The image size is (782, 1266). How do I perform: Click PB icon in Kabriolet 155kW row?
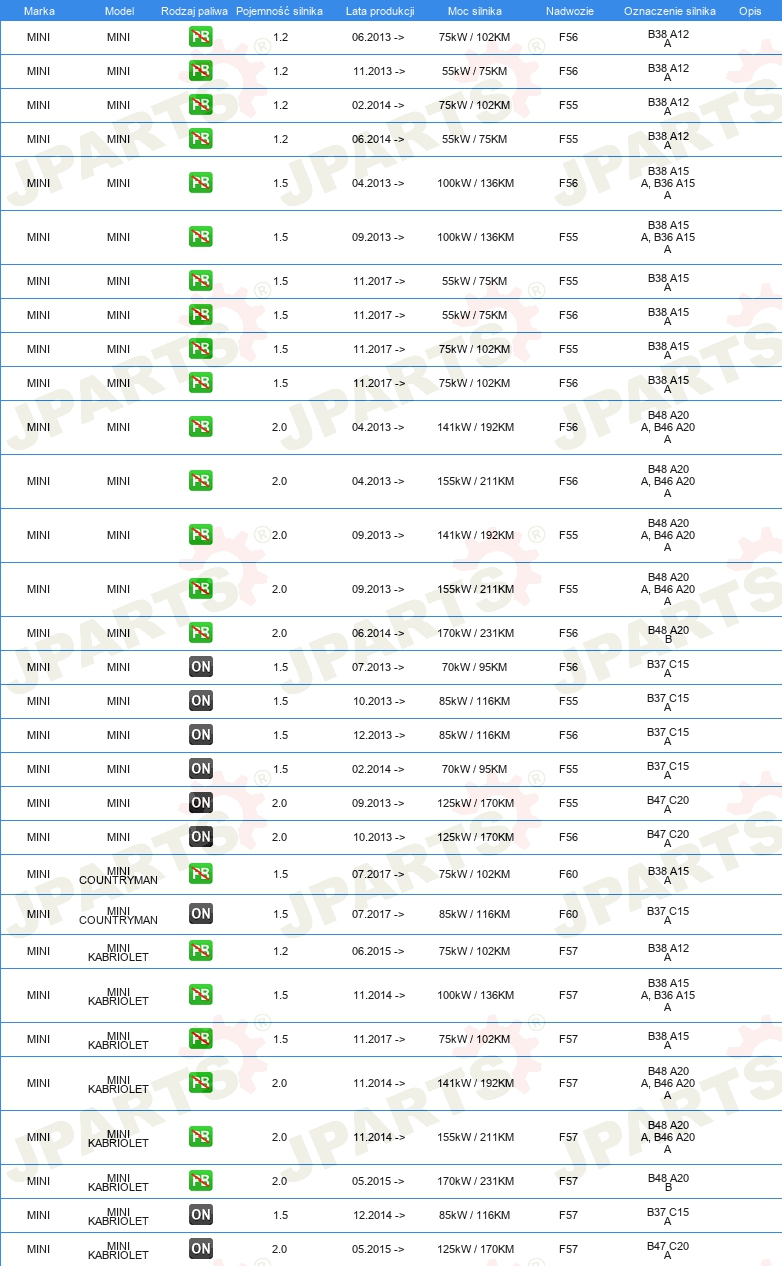[x=201, y=1137]
